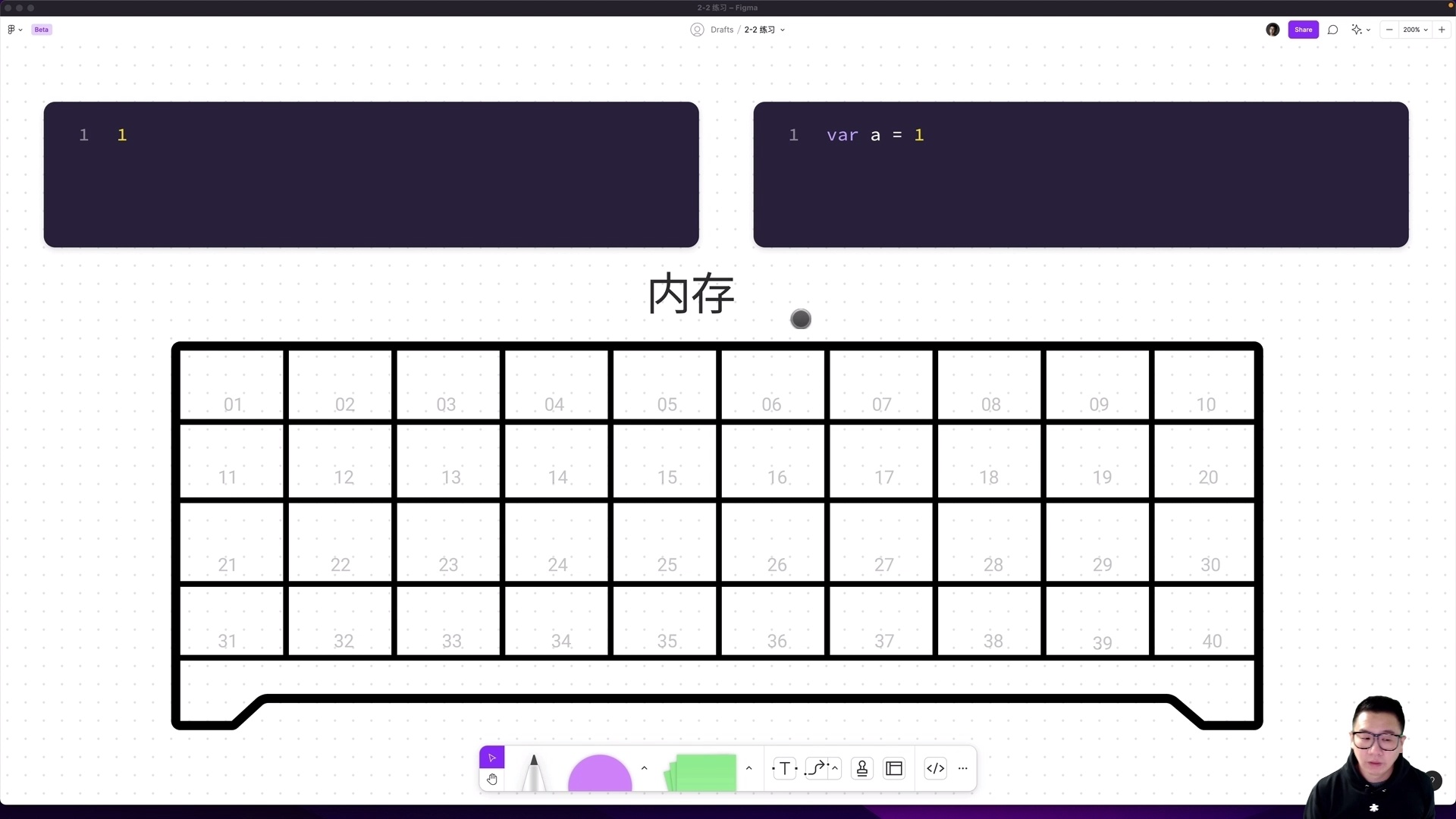The height and width of the screenshot is (819, 1456).
Task: Select the Stamp tool
Action: pos(862,768)
